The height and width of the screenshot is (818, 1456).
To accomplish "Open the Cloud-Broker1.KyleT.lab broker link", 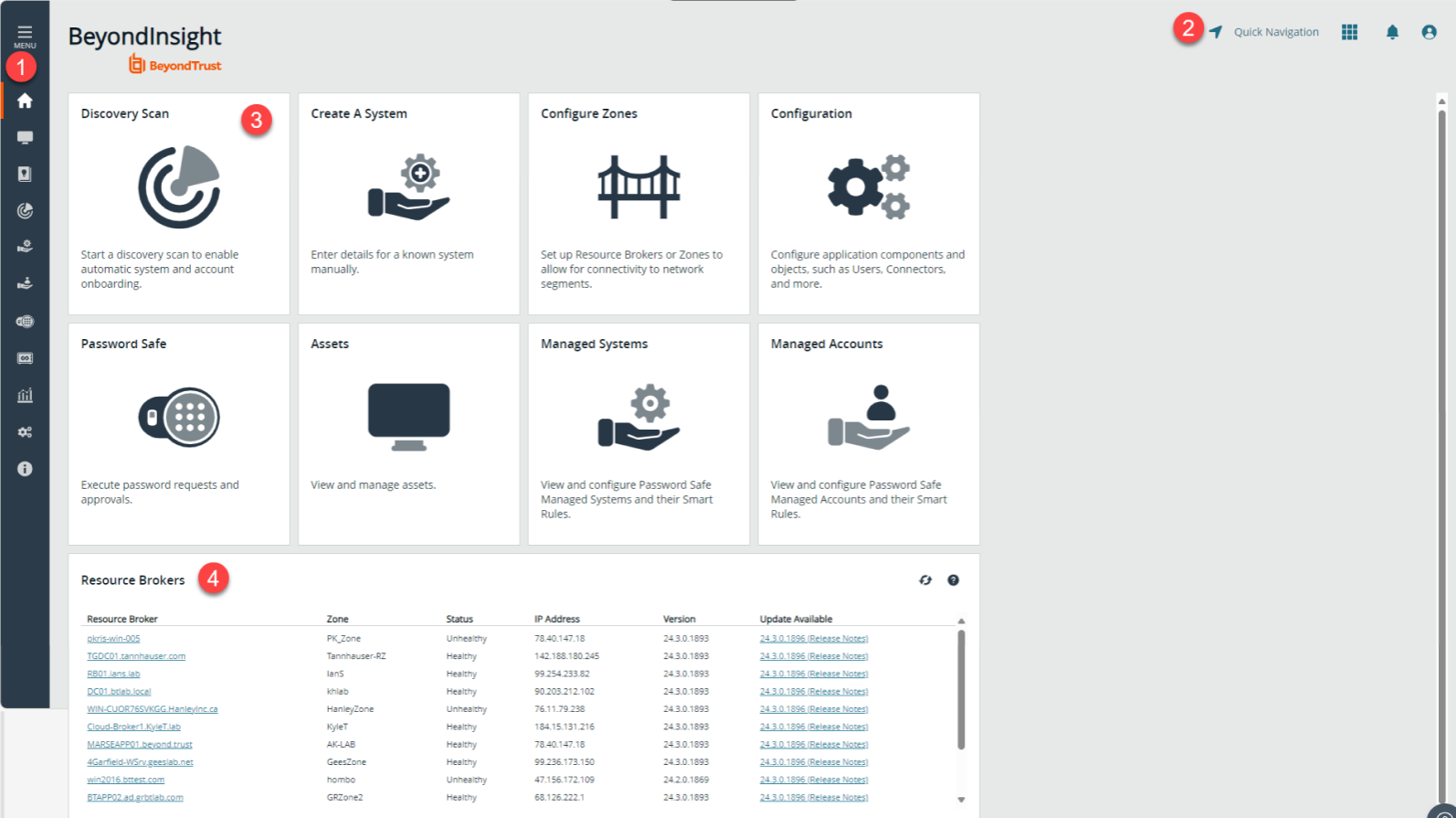I will pyautogui.click(x=133, y=727).
